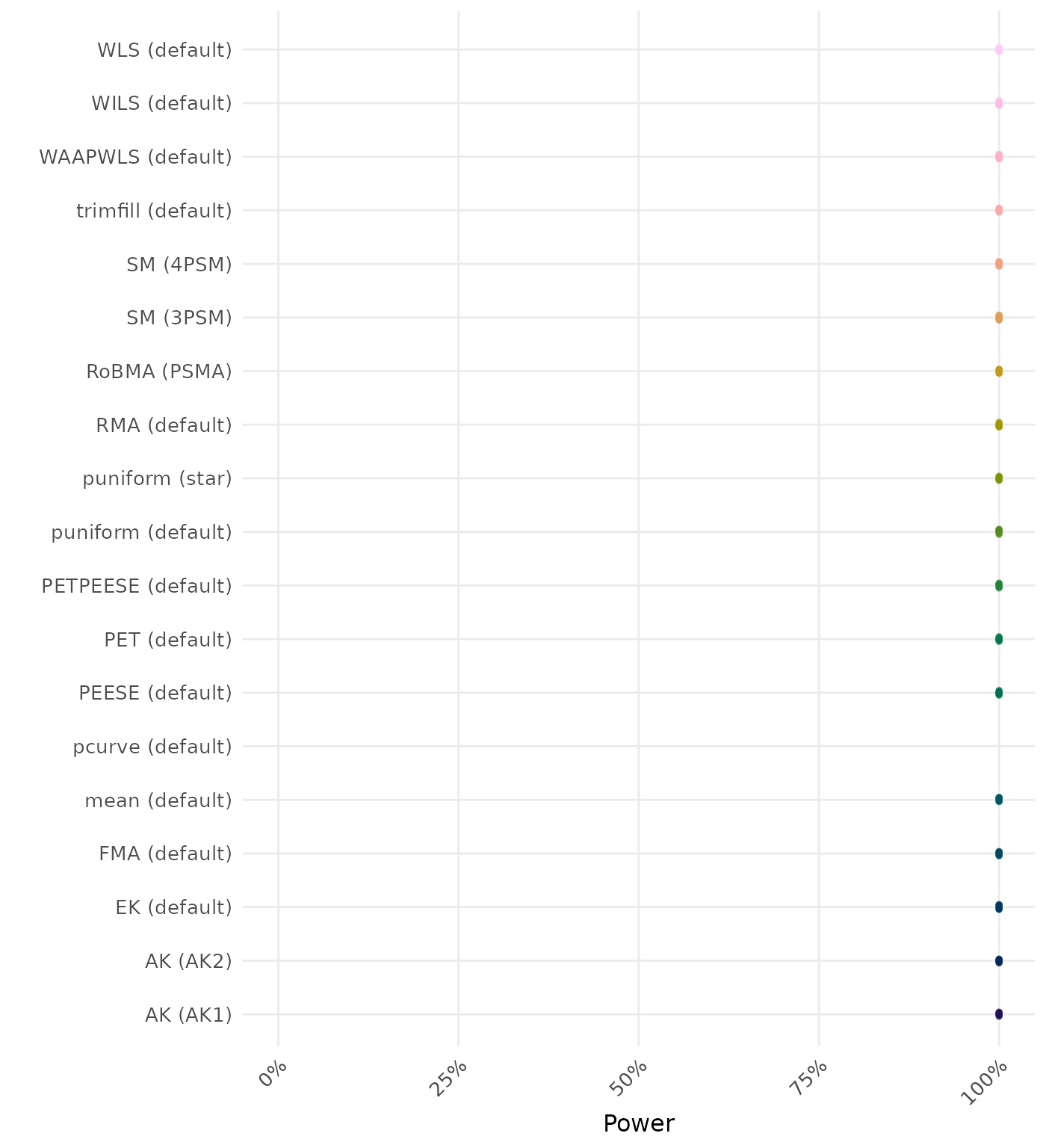Click the puniform (default) y-axis label
This screenshot has height=1148, width=1046.
(141, 532)
